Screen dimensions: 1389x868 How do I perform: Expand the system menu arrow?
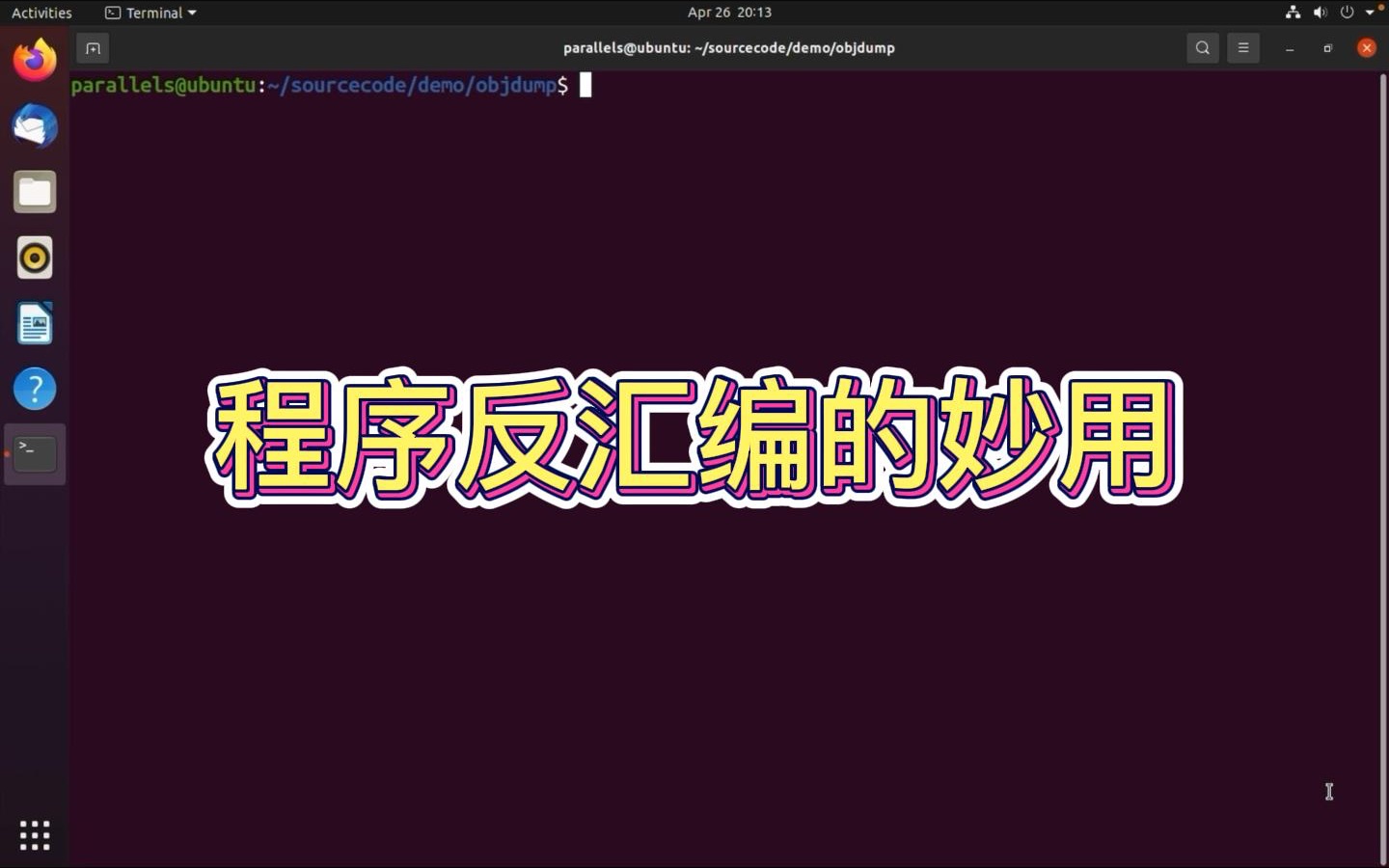tap(1370, 13)
